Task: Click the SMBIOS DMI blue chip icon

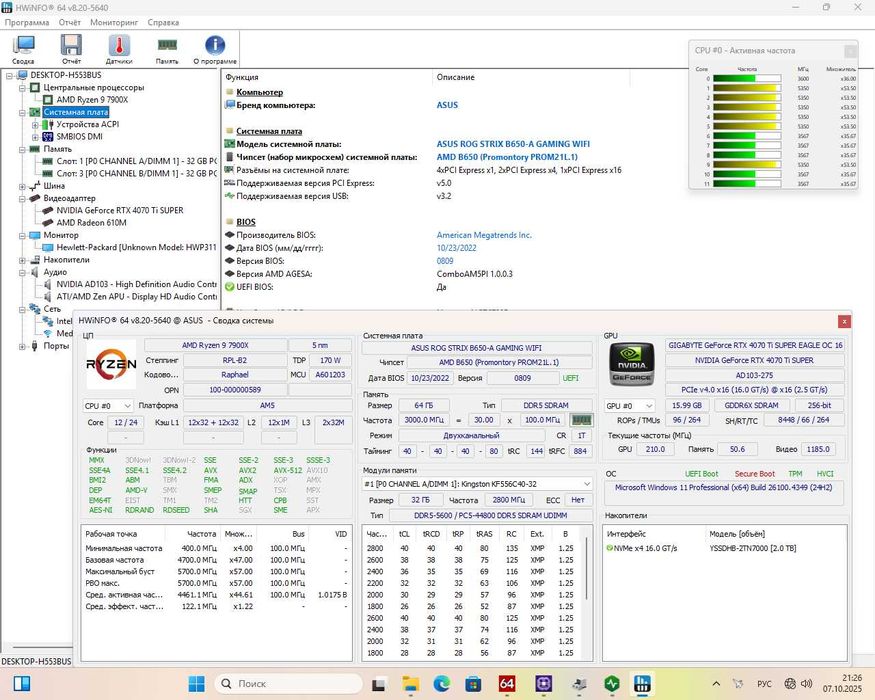Action: [48, 136]
